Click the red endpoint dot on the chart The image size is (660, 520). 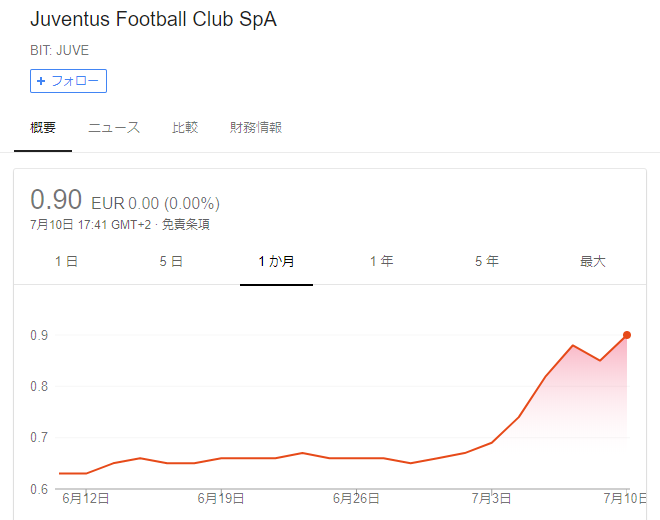coord(627,335)
